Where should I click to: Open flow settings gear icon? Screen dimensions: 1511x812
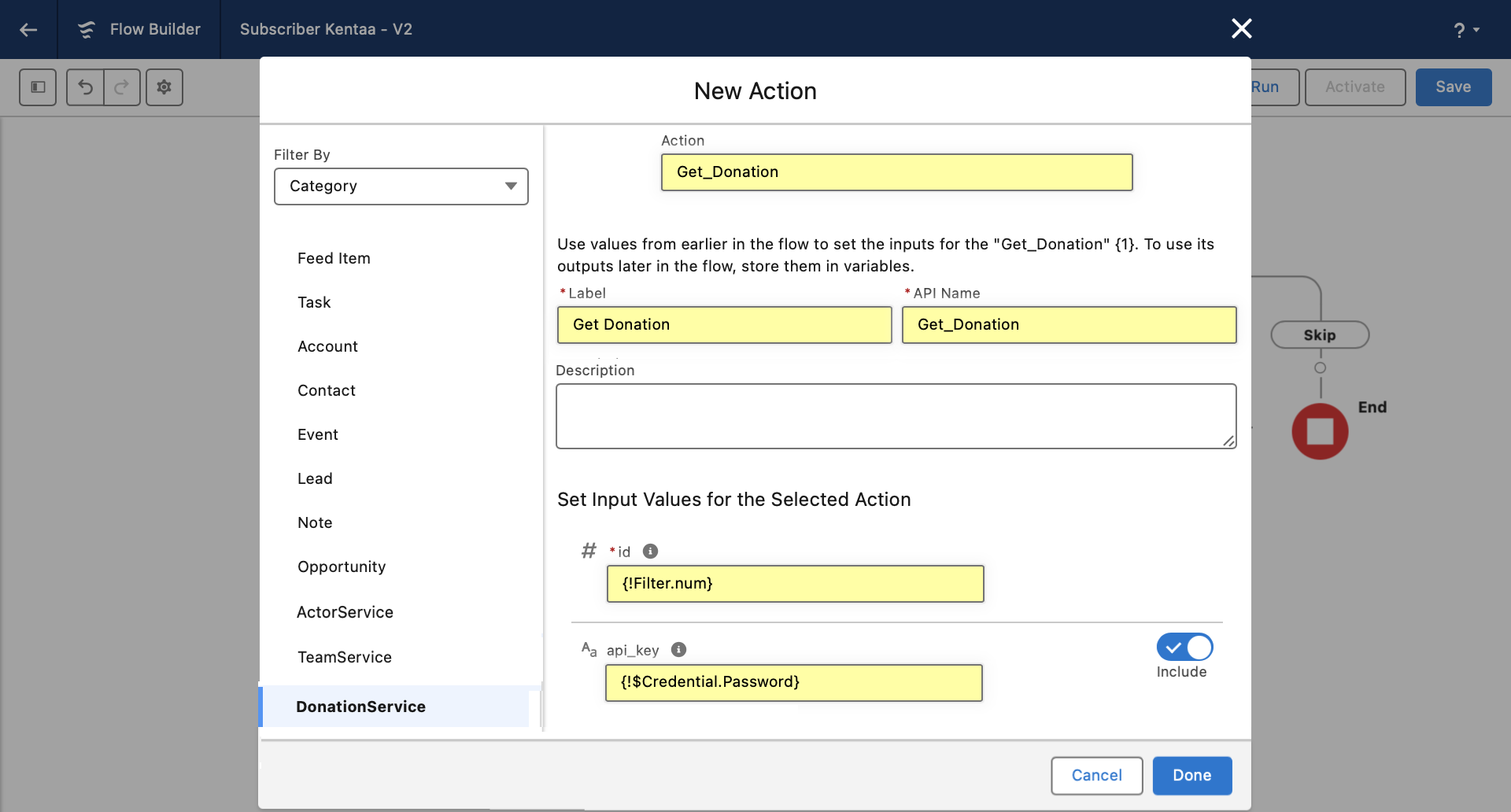pos(164,87)
